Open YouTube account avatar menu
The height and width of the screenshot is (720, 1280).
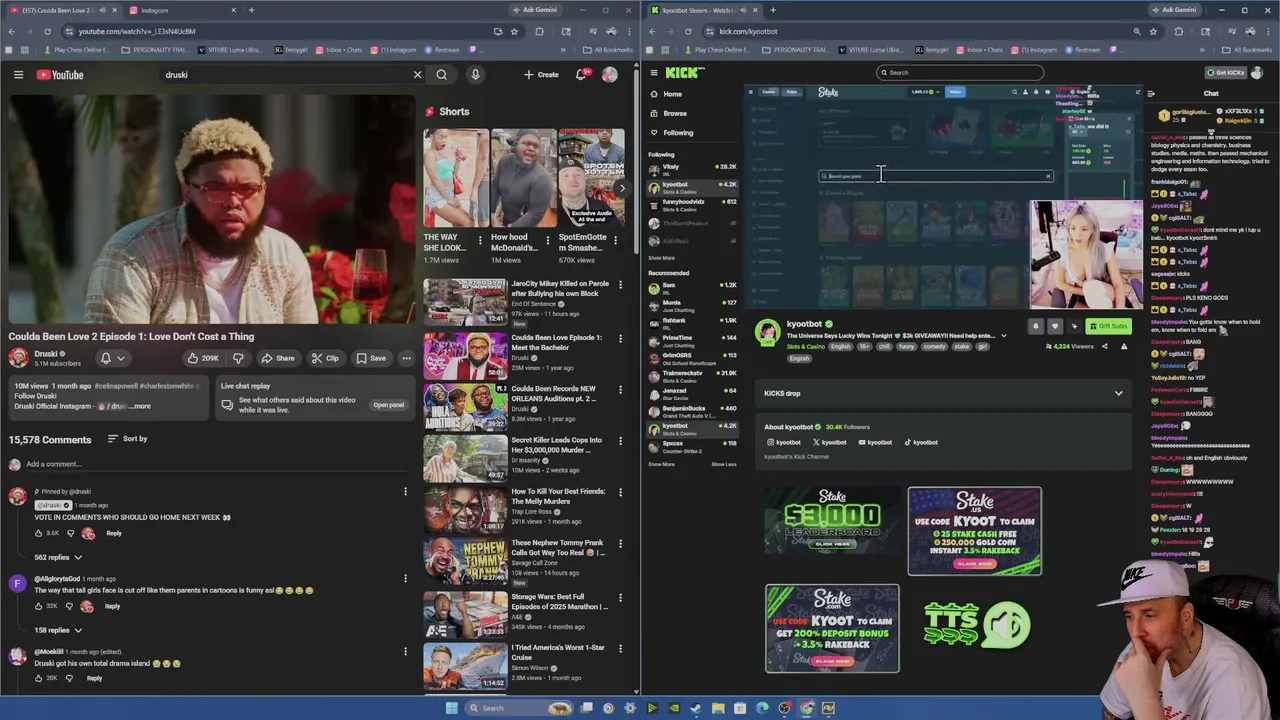click(x=609, y=75)
